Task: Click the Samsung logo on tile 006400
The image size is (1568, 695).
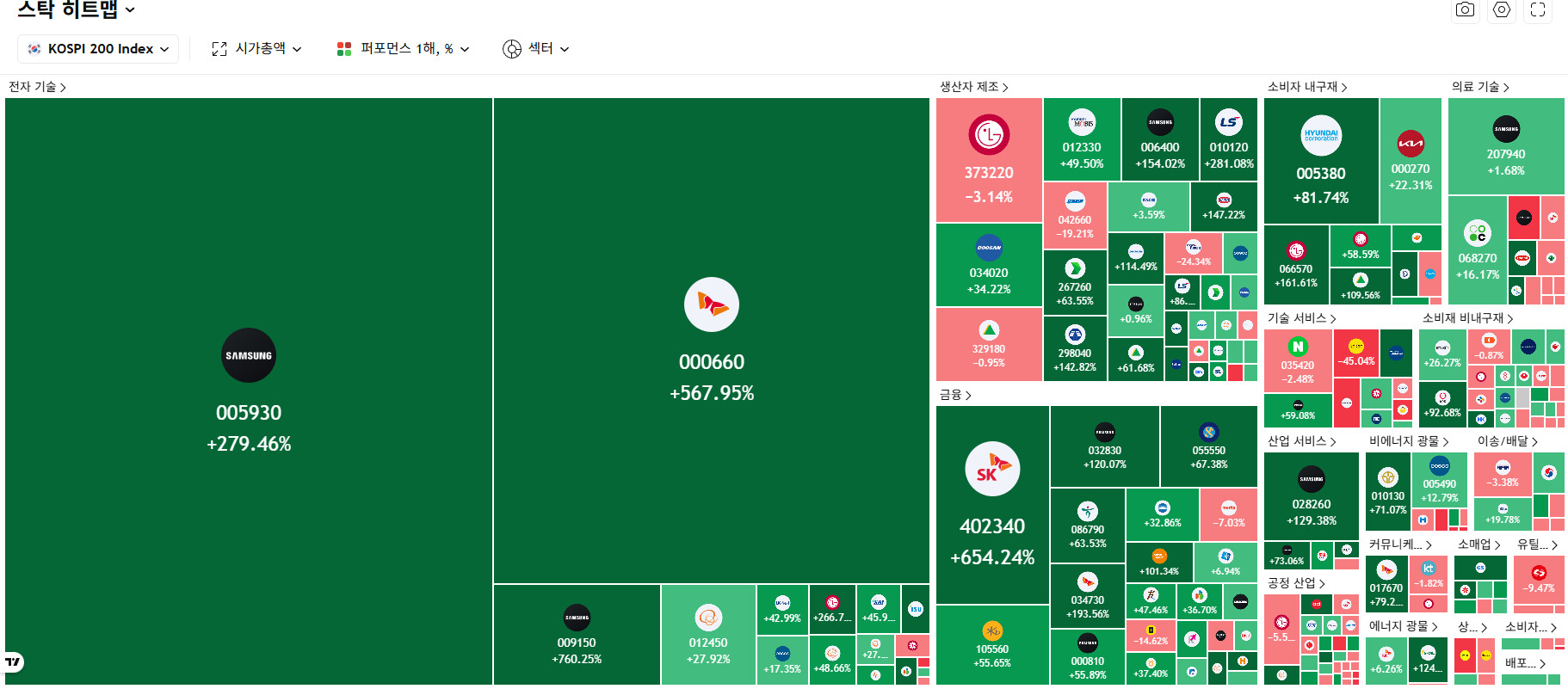Action: [1160, 122]
